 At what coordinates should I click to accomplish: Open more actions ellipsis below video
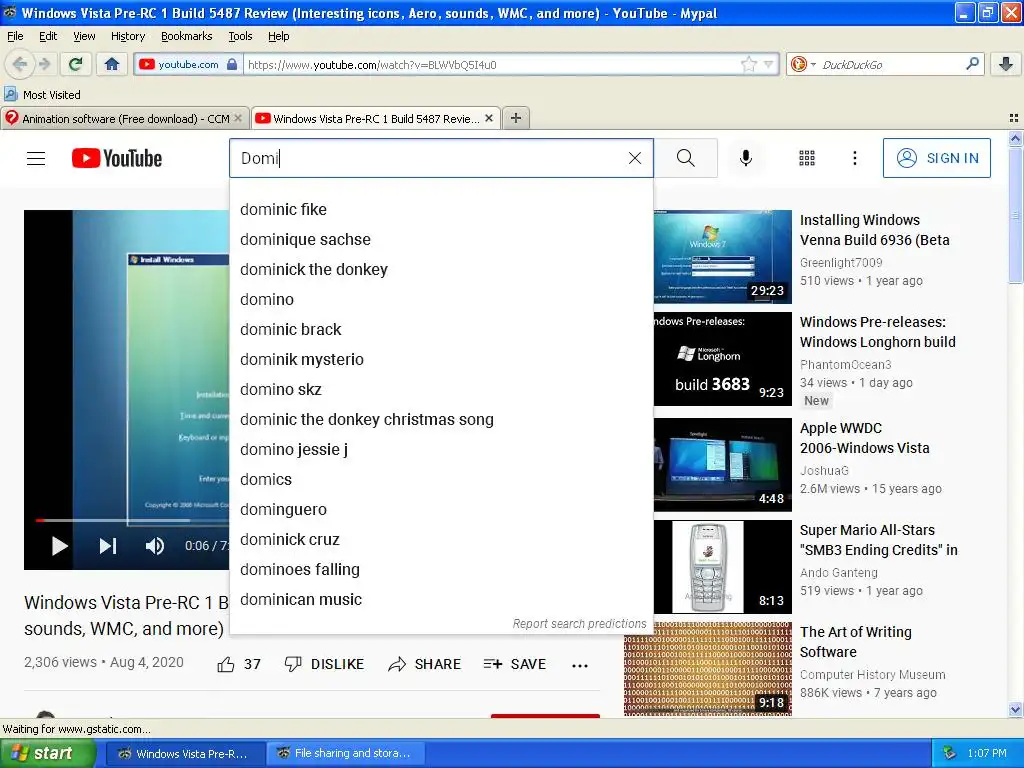pos(580,665)
